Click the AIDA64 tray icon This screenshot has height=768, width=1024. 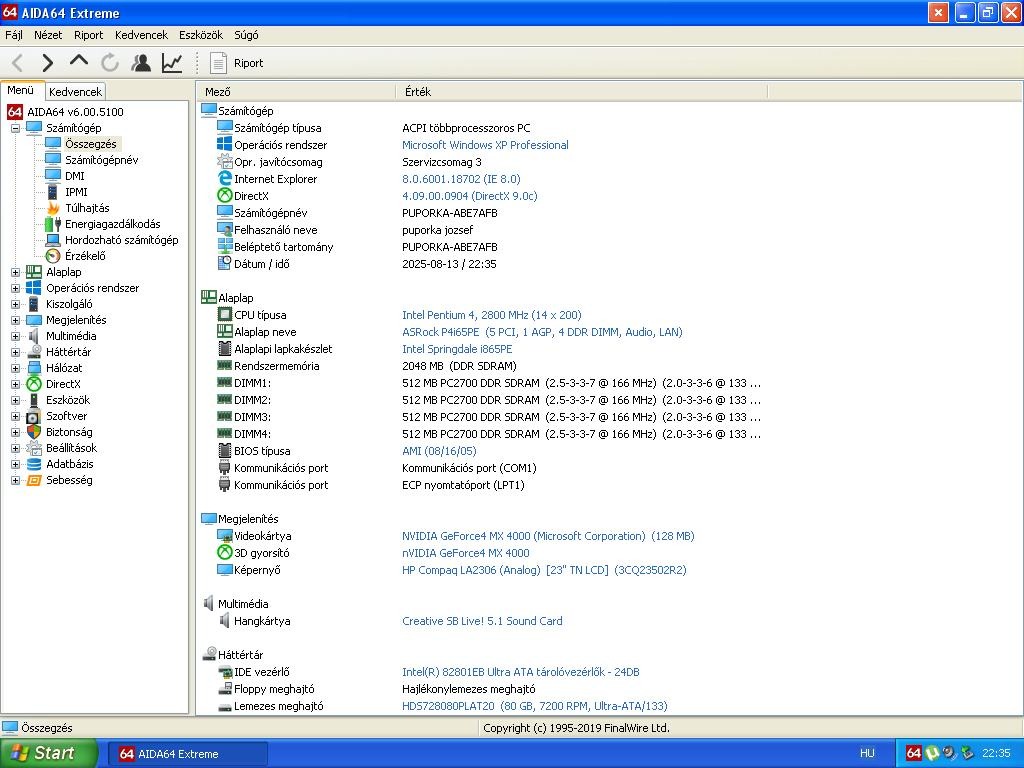[914, 753]
